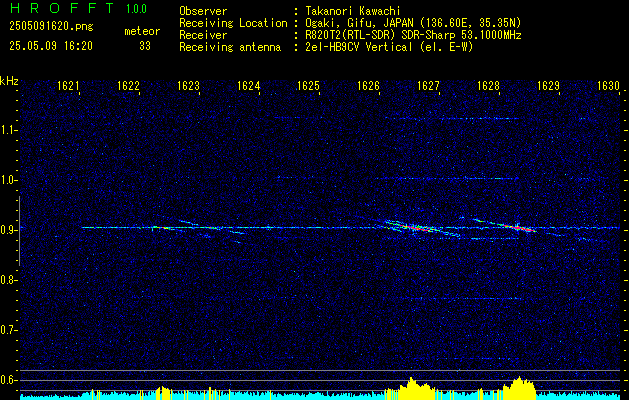Viewport: 629px width, 400px height.
Task: Click the 1629 time marker
Action: 548,86
